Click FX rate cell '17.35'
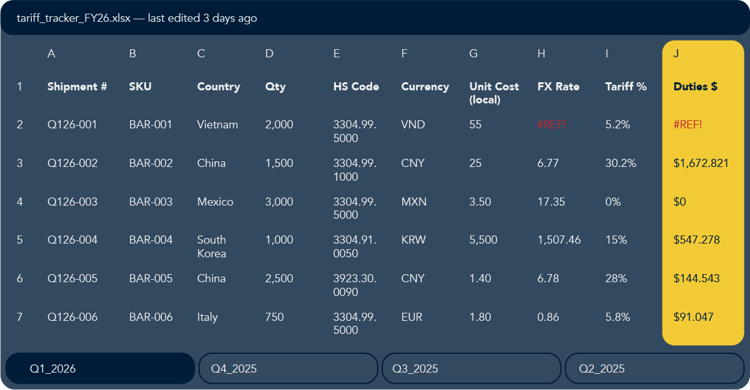Viewport: 750px width, 390px height. click(551, 201)
